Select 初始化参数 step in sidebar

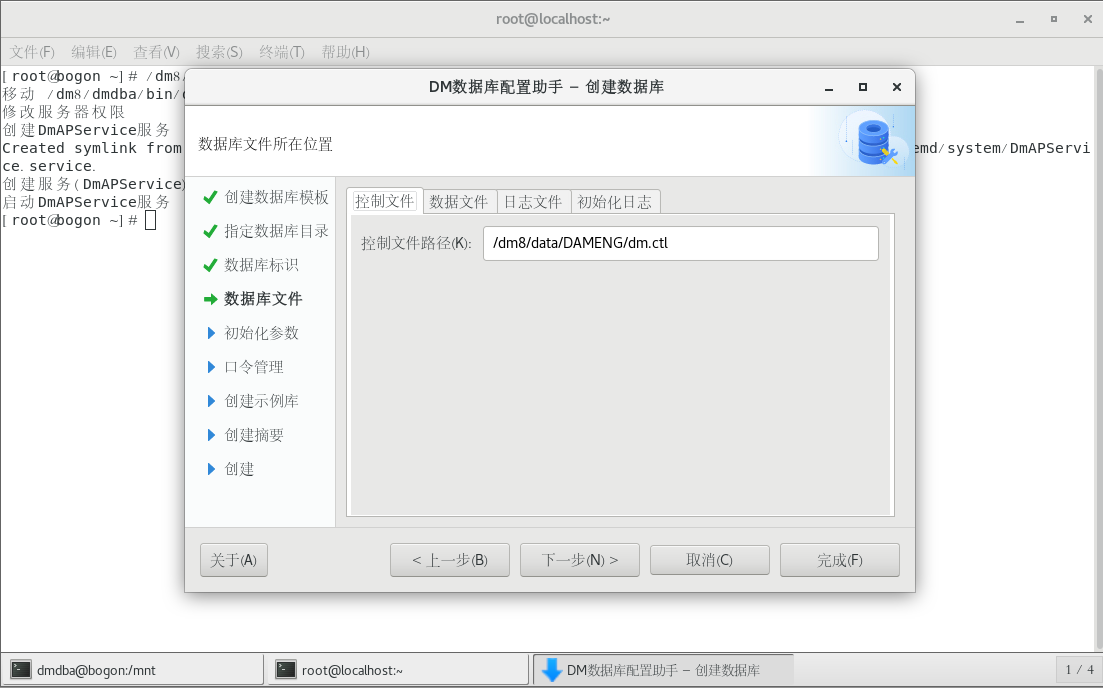(x=261, y=333)
